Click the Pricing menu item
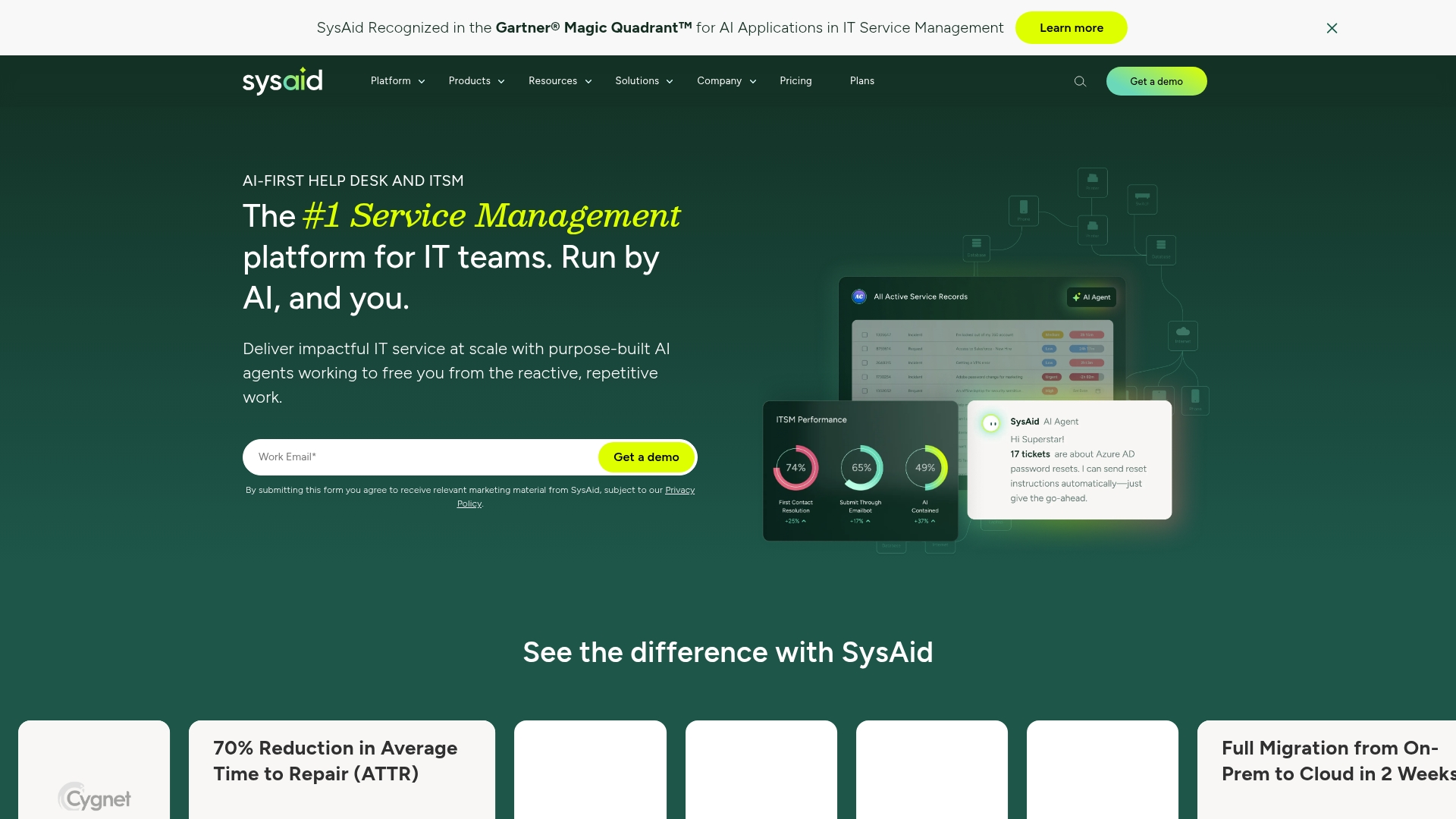1456x819 pixels. coord(795,81)
